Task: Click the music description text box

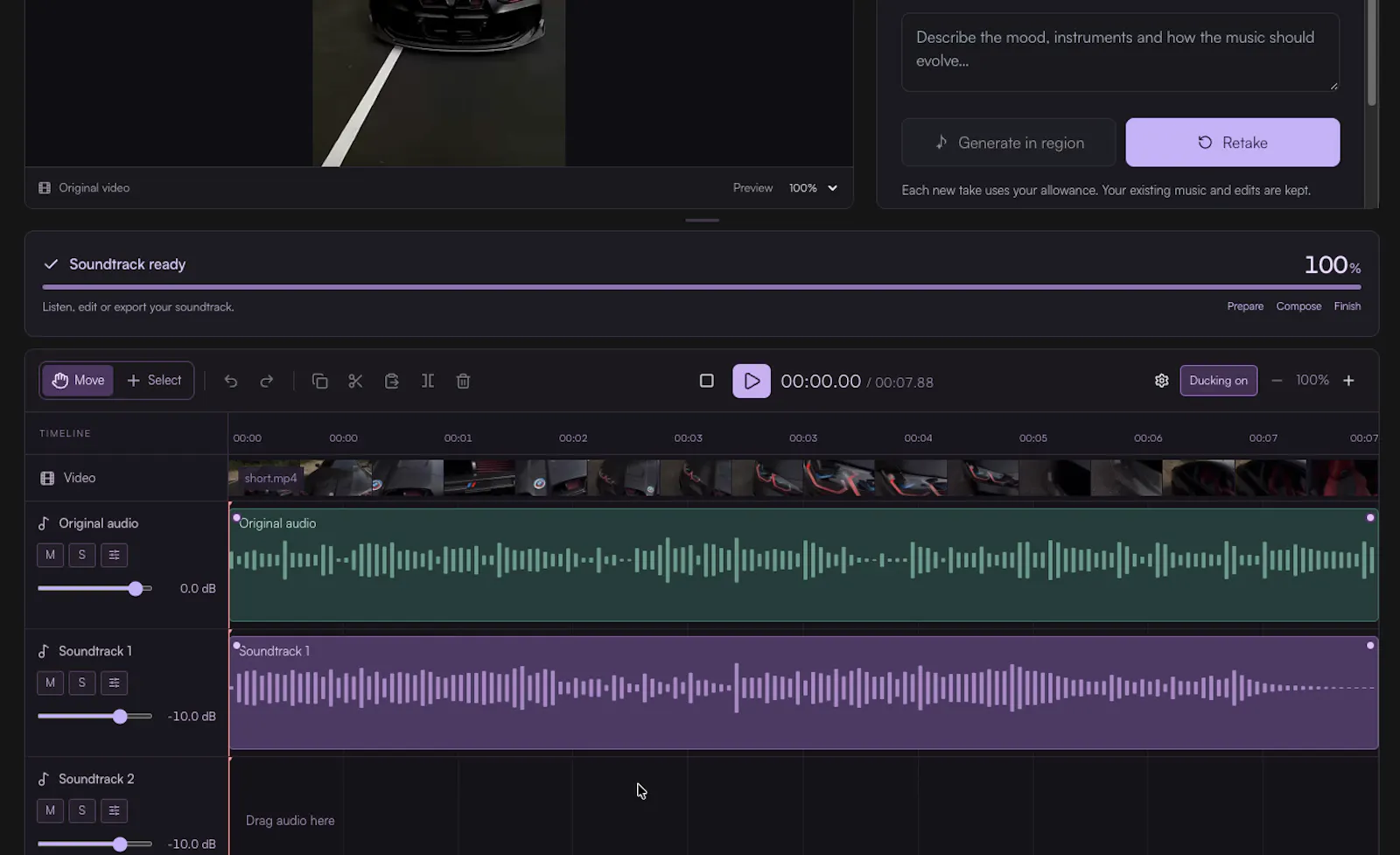Action: tap(1120, 52)
